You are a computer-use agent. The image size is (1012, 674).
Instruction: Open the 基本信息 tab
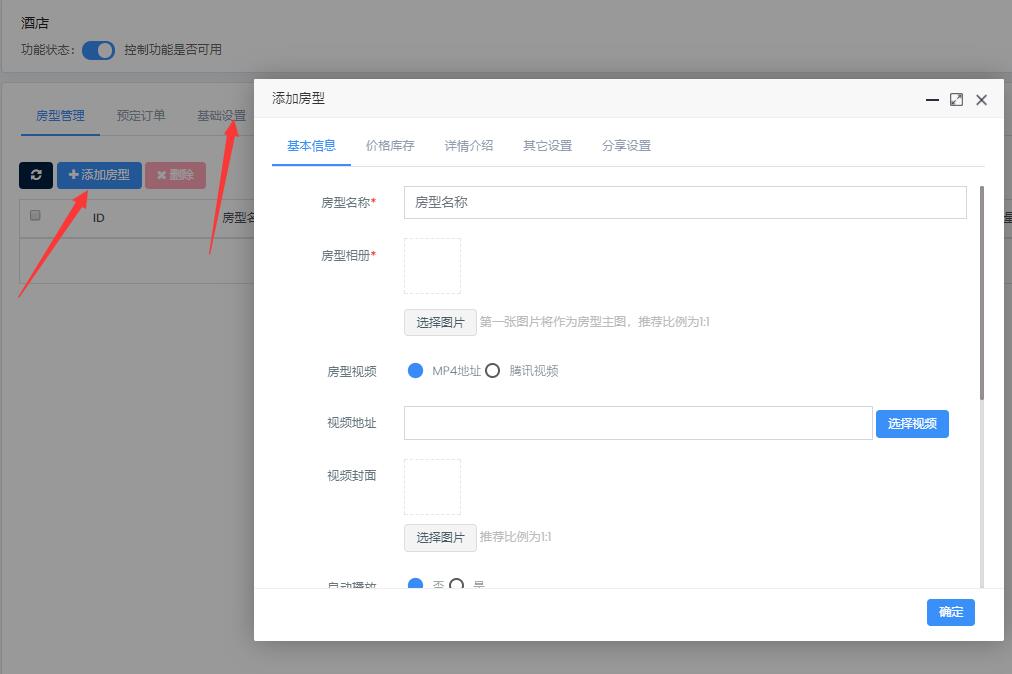tap(311, 146)
